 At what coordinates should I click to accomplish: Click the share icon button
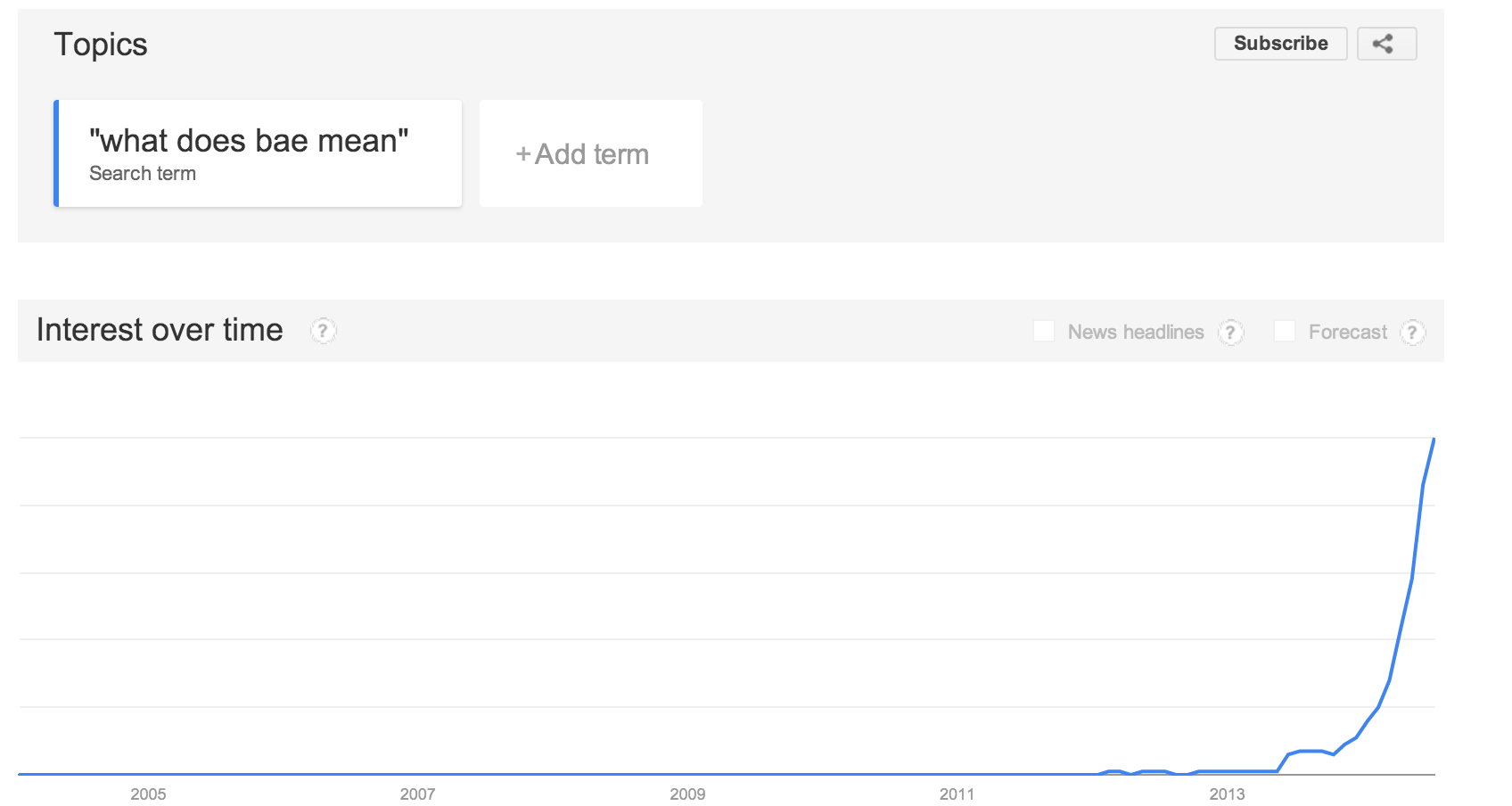pos(1386,44)
